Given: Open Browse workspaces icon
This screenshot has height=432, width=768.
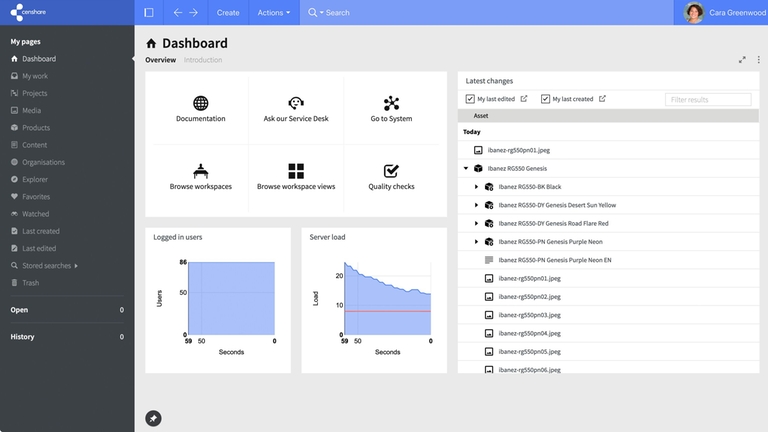Looking at the screenshot, I should coord(200,171).
